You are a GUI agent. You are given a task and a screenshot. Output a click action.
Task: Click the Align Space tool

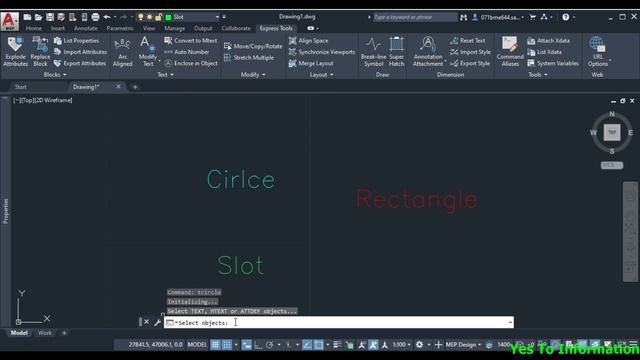point(308,40)
